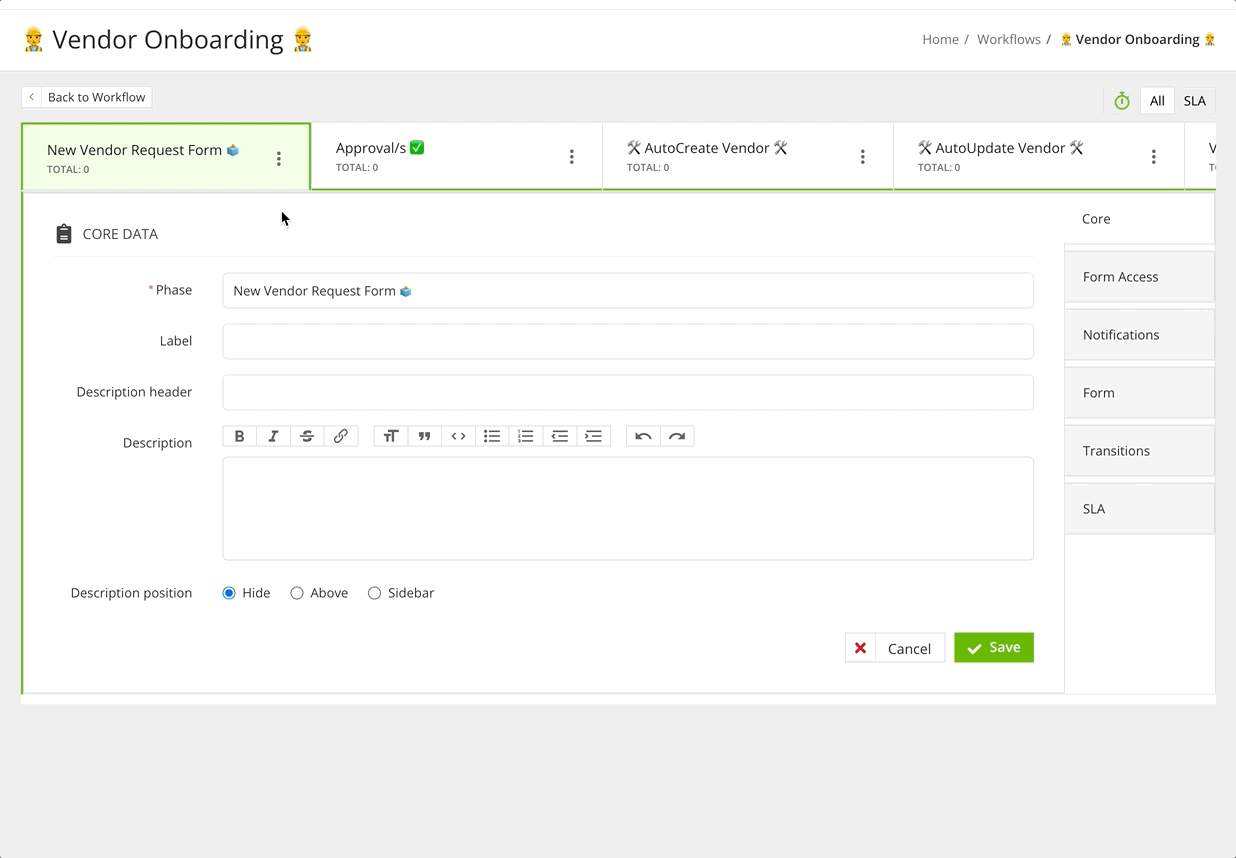Toggle bold formatting in description editor
Screen dimensions: 1236x858
[x=239, y=435]
